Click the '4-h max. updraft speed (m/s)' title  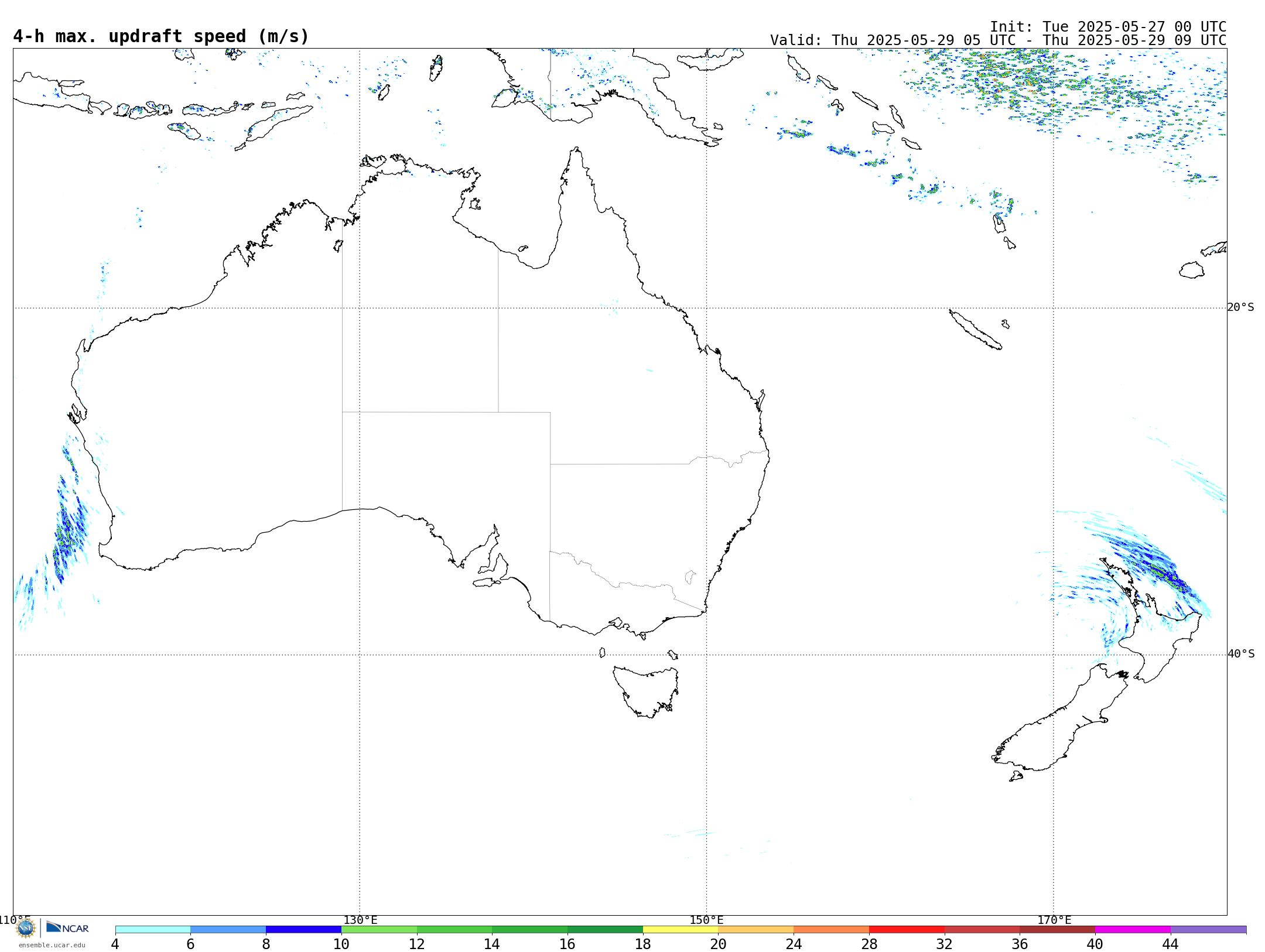pos(161,36)
